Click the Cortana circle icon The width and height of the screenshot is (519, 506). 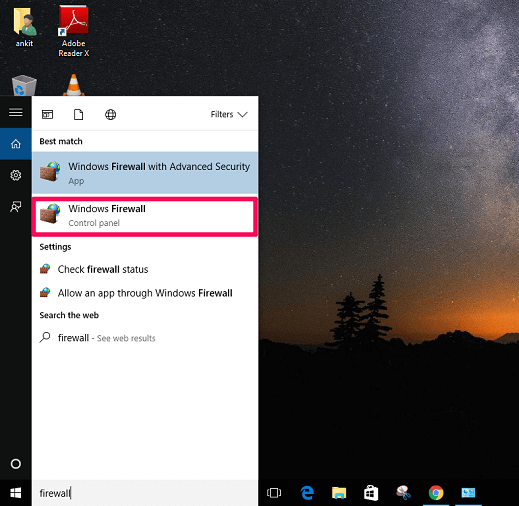pyautogui.click(x=16, y=464)
